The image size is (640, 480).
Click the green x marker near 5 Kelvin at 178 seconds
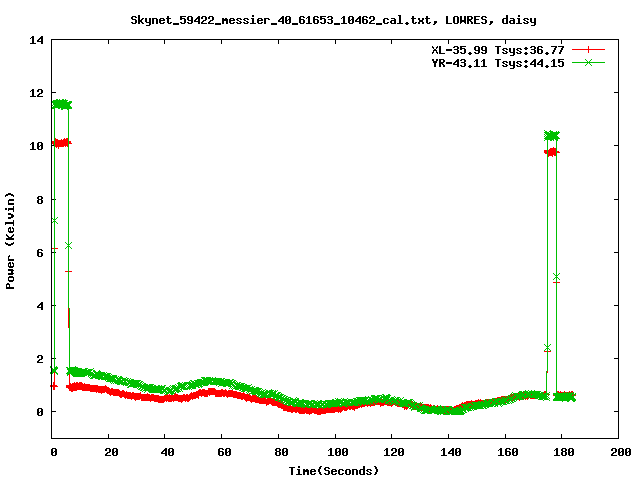(x=556, y=277)
